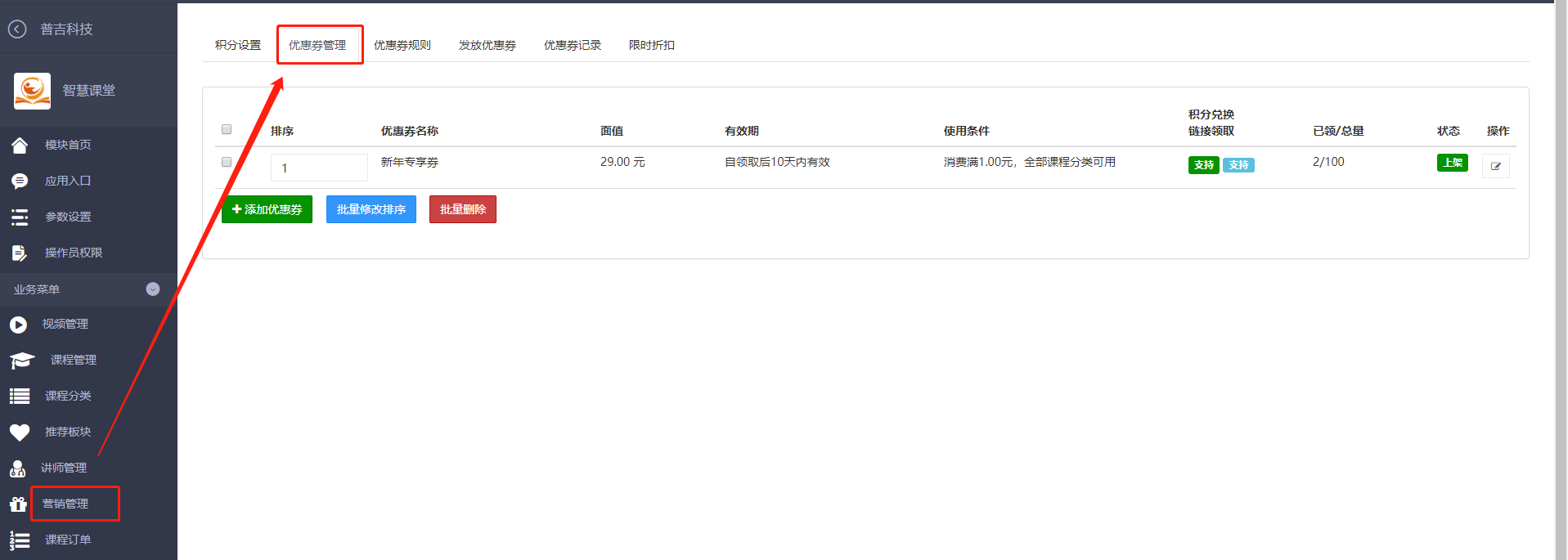Switch to the 积分设置 tab
The image size is (1568, 560).
click(238, 46)
